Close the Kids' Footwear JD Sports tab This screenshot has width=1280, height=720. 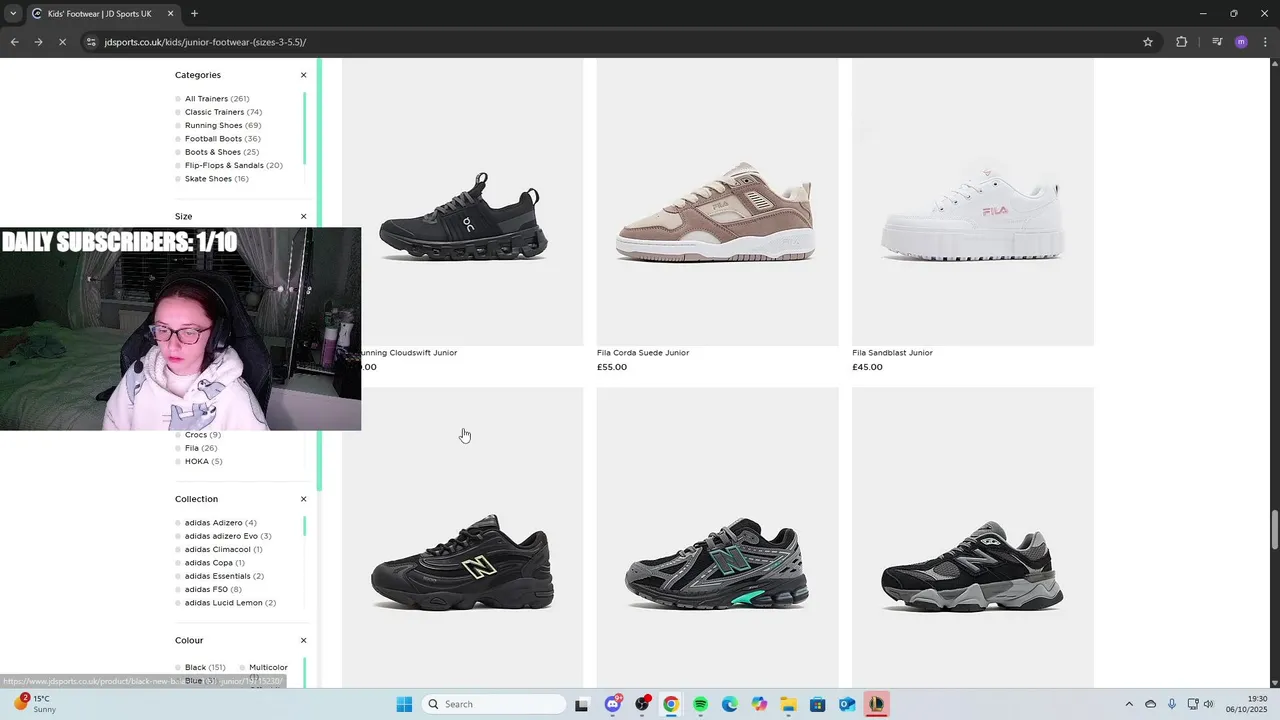click(170, 14)
